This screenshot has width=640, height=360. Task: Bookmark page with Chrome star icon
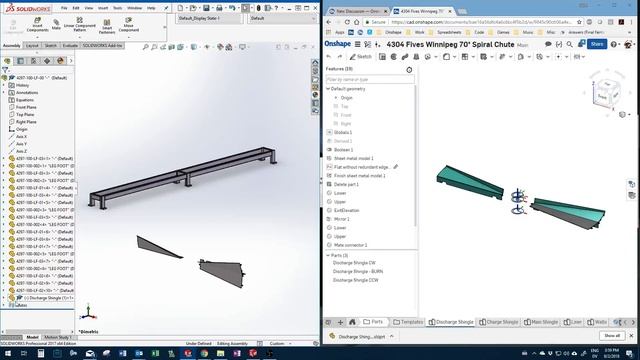pyautogui.click(x=579, y=22)
